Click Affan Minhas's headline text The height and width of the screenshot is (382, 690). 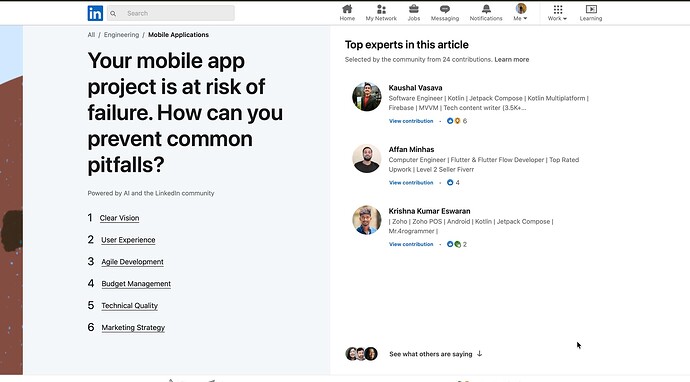(x=484, y=165)
